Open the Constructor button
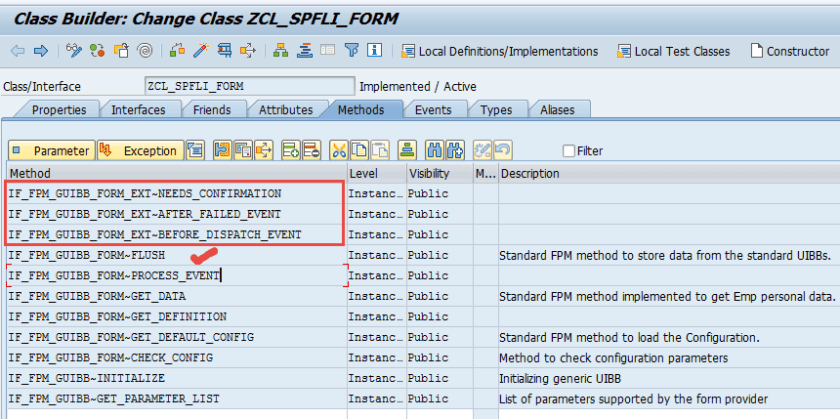 click(x=790, y=51)
